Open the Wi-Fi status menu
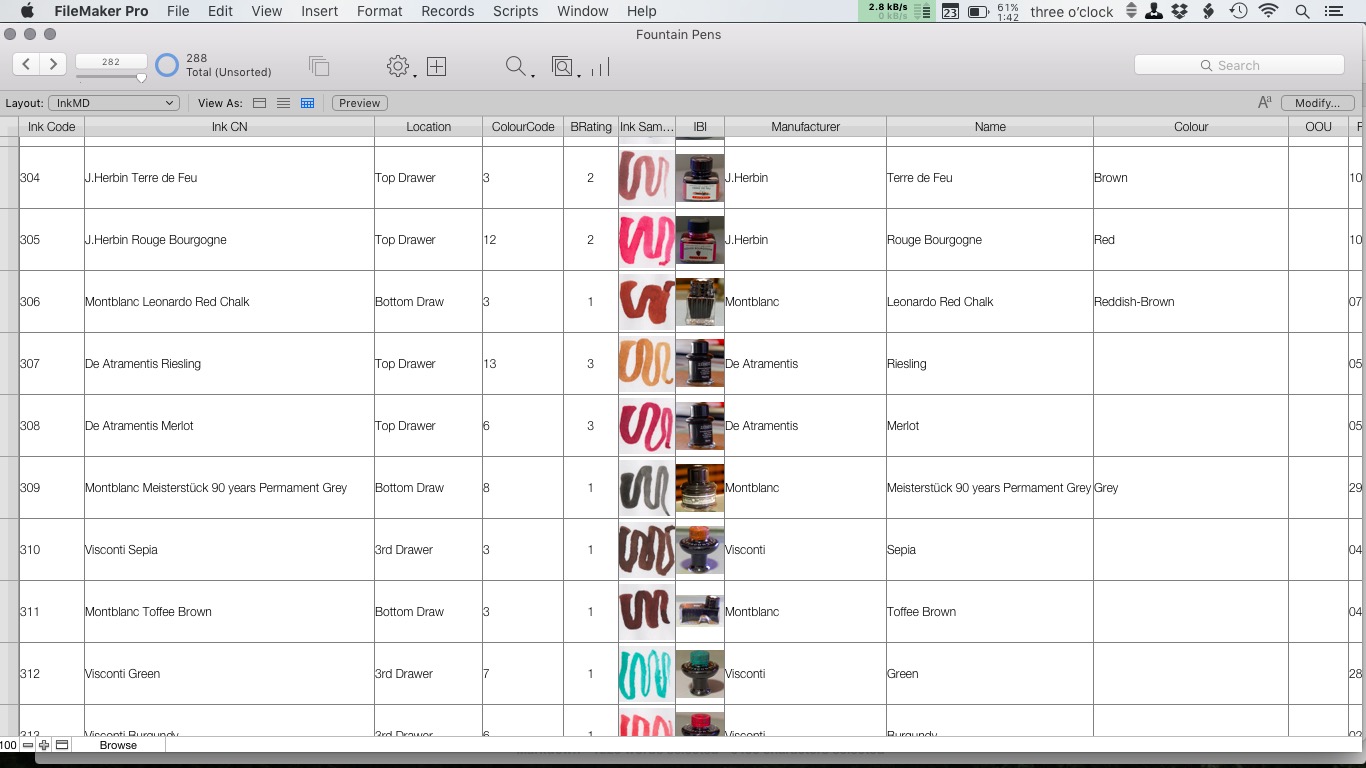The image size is (1366, 768). click(1269, 11)
